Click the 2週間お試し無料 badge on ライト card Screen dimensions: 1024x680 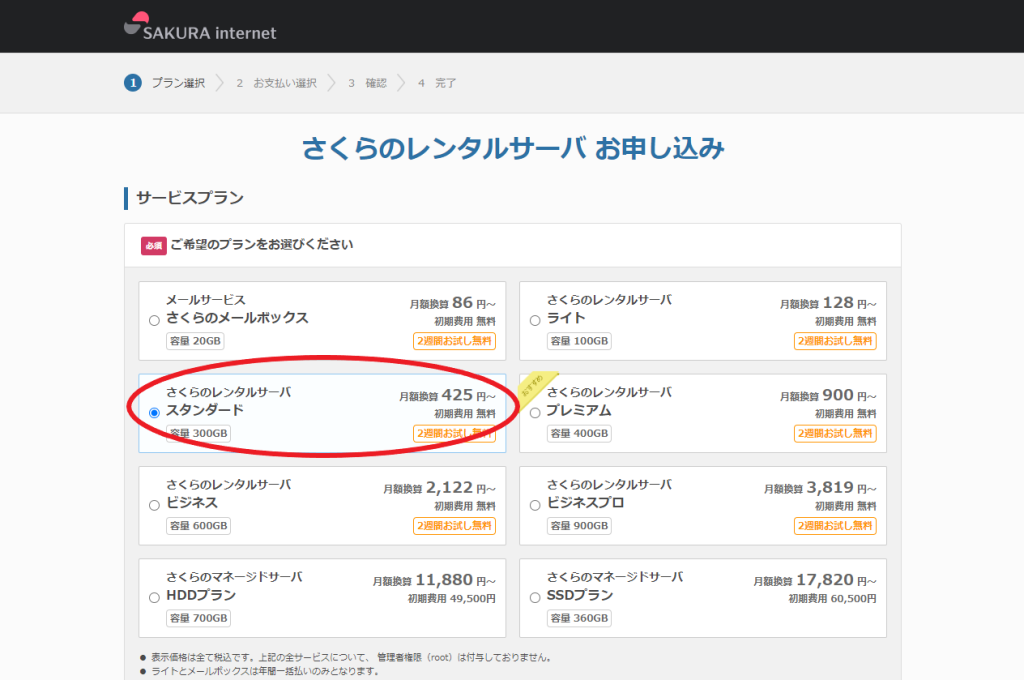(x=835, y=341)
